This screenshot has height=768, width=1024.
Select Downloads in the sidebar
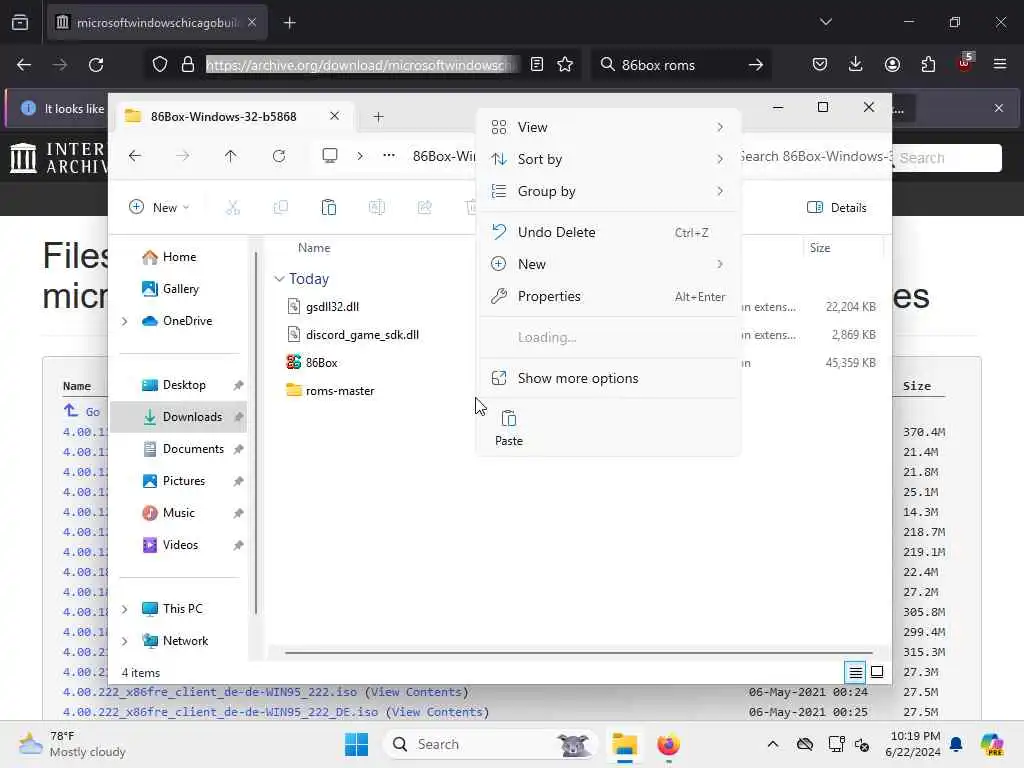pos(180,417)
